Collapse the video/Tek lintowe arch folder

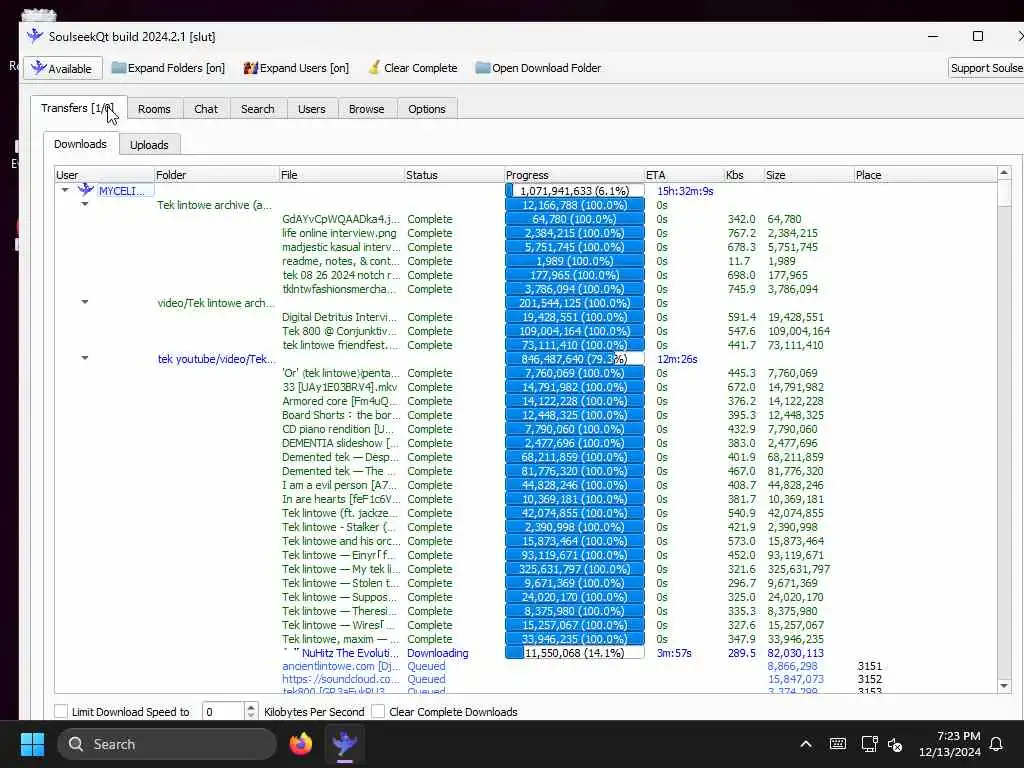[x=85, y=302]
